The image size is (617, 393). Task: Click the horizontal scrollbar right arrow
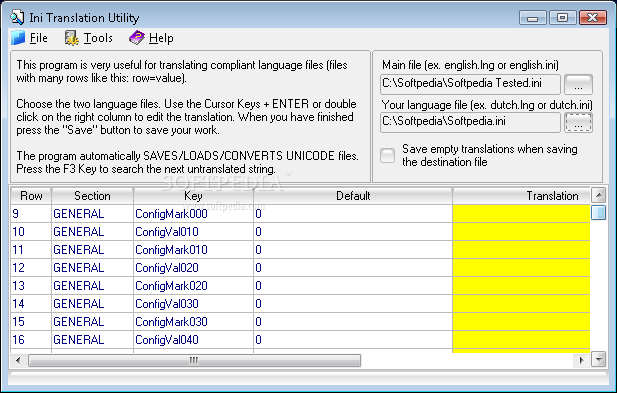click(582, 360)
